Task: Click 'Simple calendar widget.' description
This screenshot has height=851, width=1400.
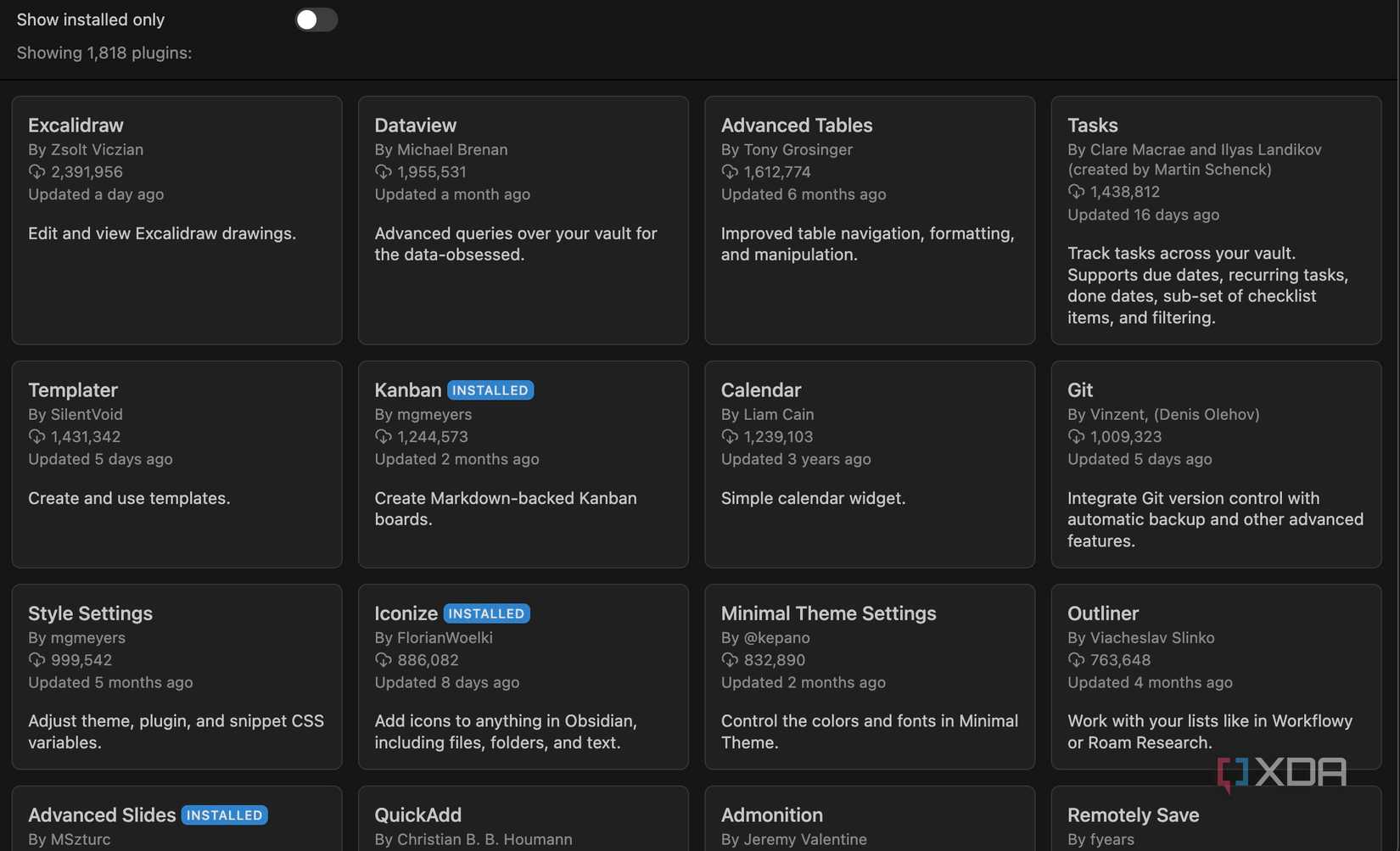Action: coord(813,498)
